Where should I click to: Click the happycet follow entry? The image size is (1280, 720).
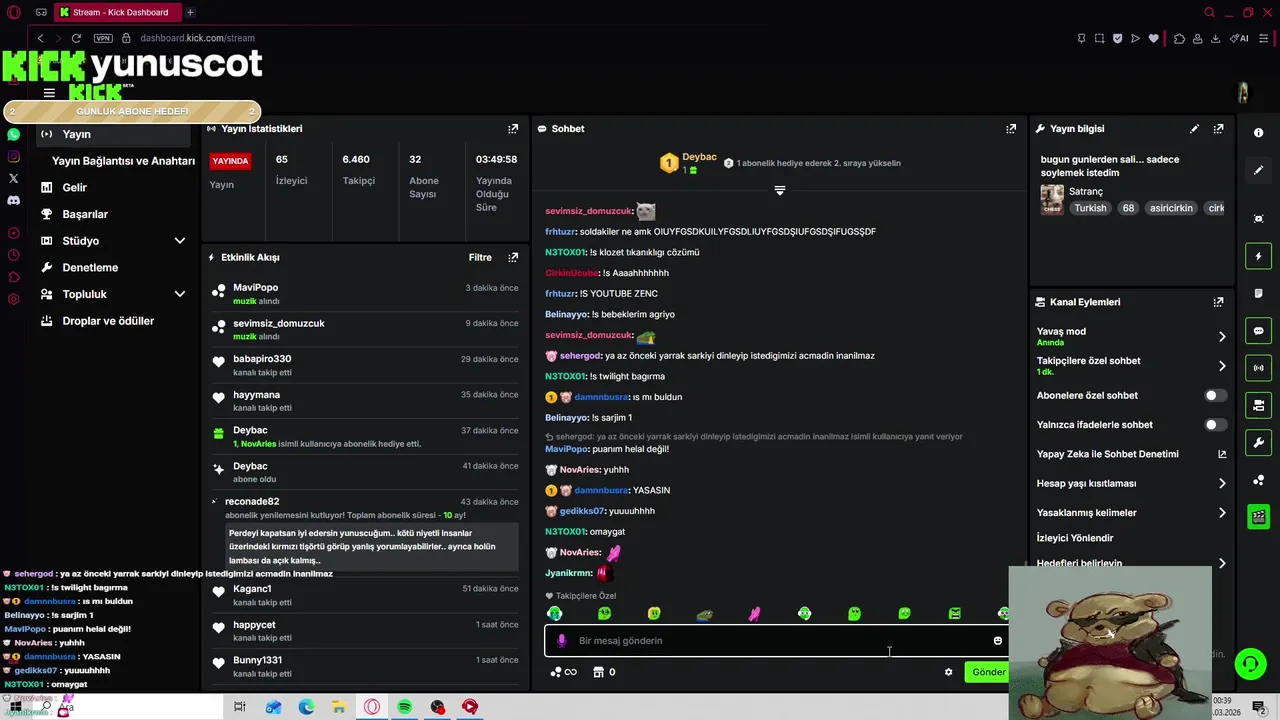[x=365, y=631]
